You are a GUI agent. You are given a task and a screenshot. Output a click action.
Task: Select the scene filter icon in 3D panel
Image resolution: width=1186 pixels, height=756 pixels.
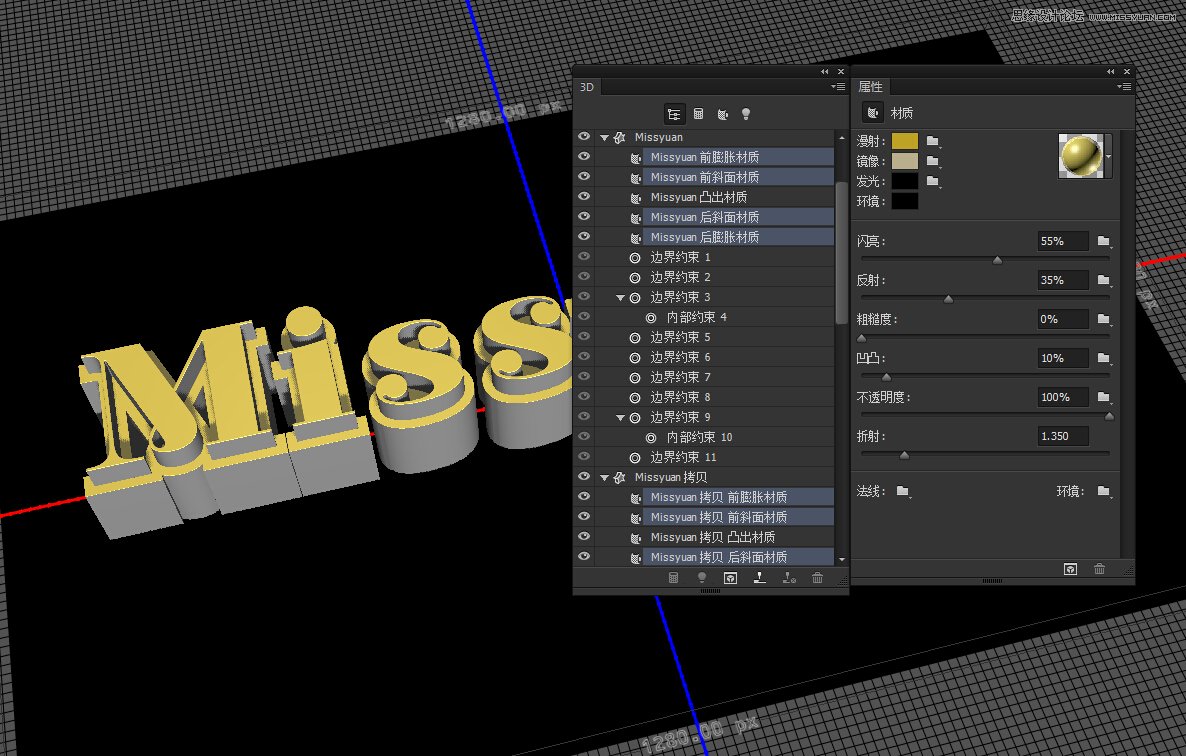[675, 113]
